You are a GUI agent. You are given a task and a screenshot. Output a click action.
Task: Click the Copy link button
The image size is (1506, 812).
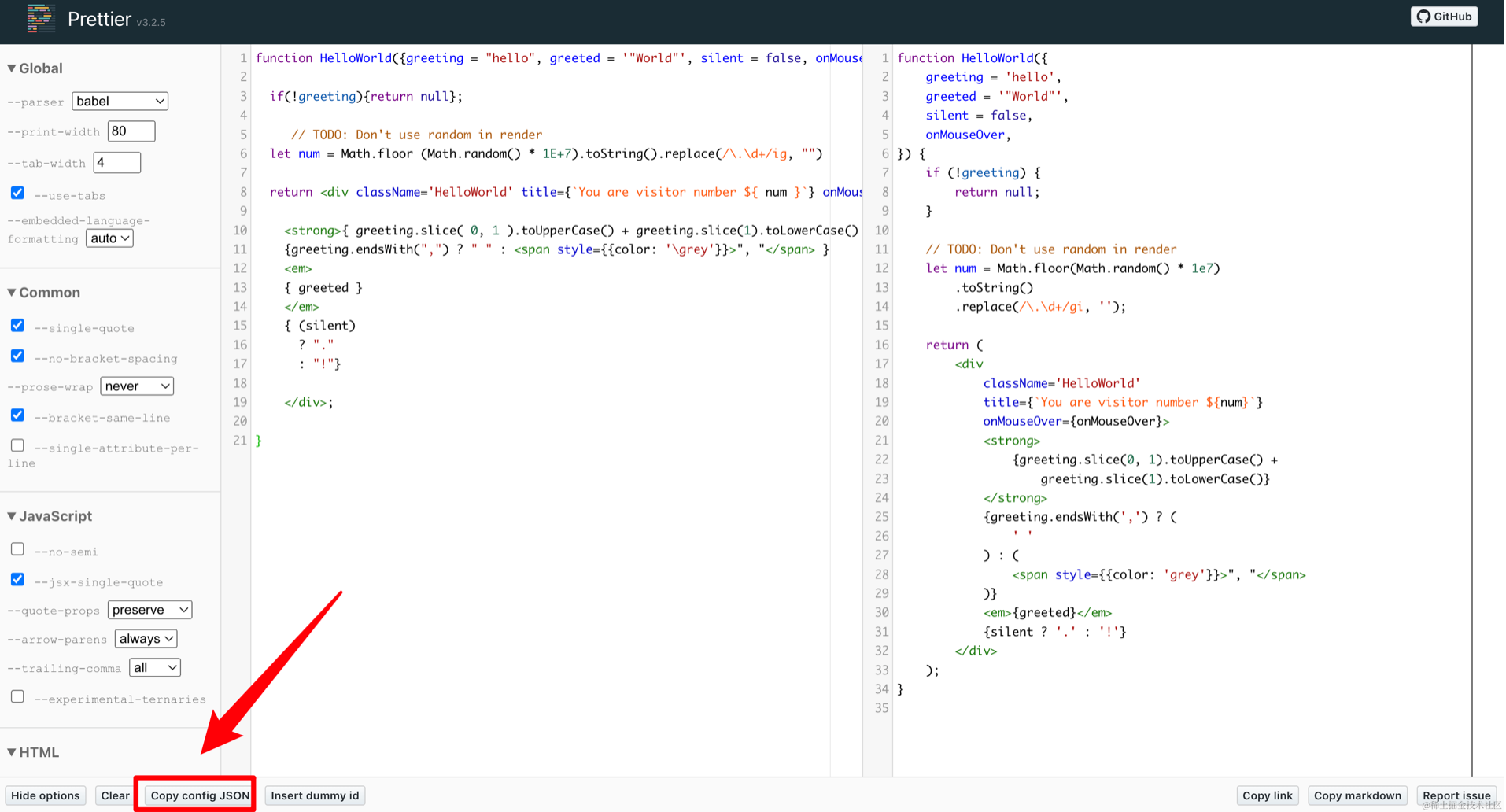[x=1267, y=795]
